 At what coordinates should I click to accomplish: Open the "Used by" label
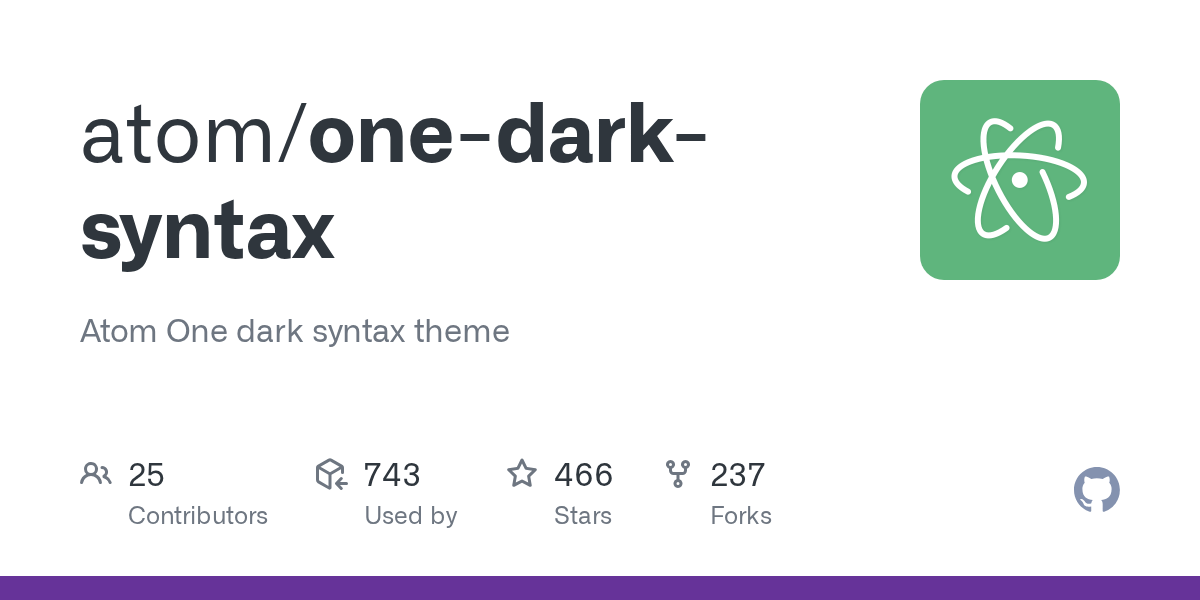click(411, 516)
